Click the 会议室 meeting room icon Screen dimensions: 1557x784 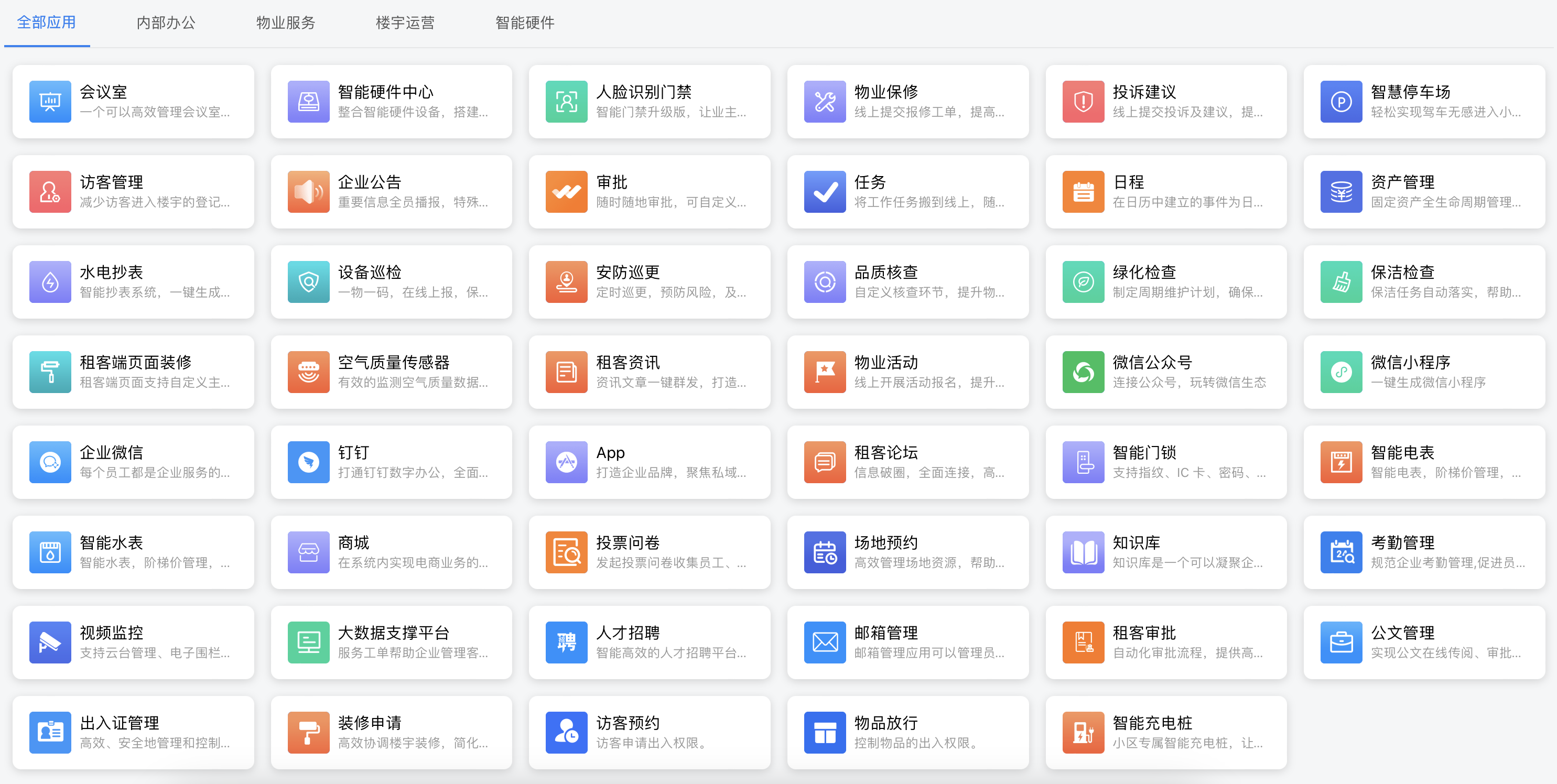(x=50, y=102)
